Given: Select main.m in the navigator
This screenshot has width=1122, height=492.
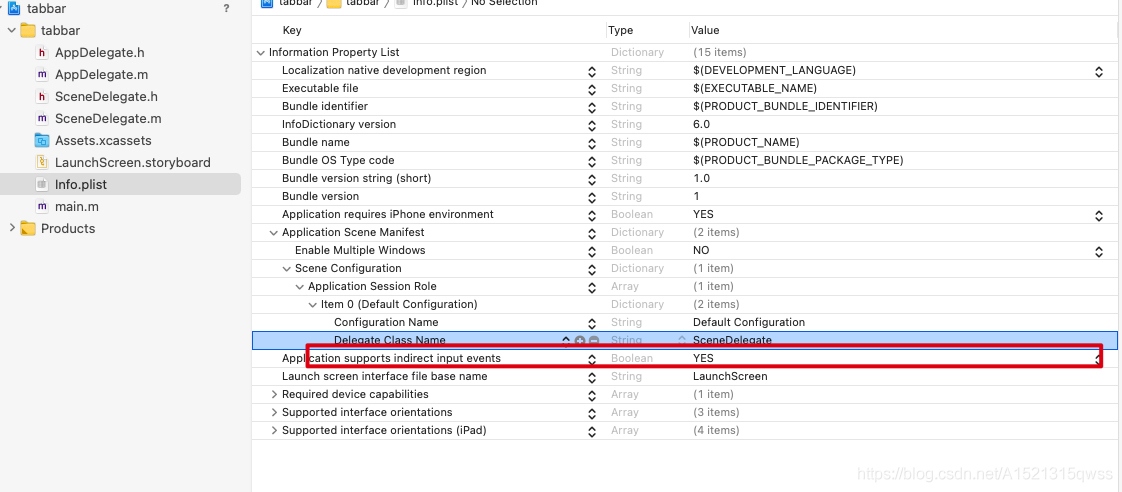Looking at the screenshot, I should (77, 207).
